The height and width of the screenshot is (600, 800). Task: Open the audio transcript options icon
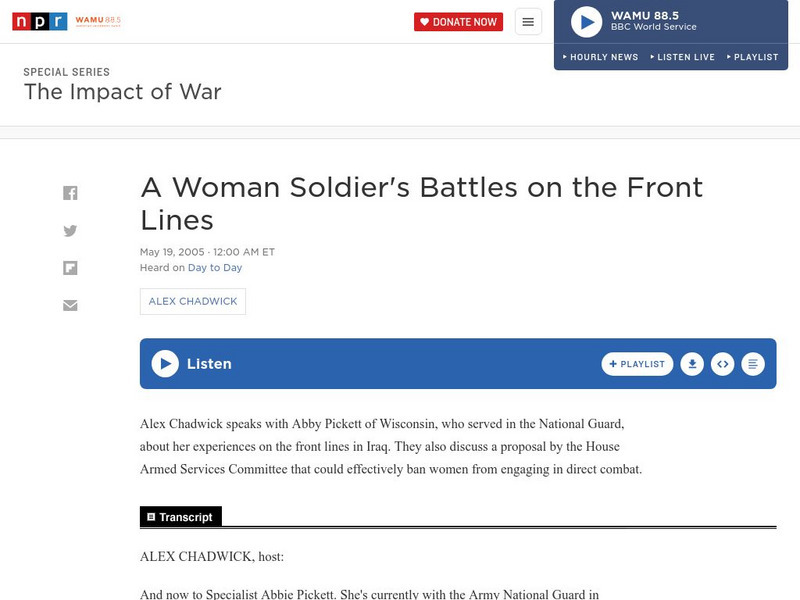[x=753, y=364]
